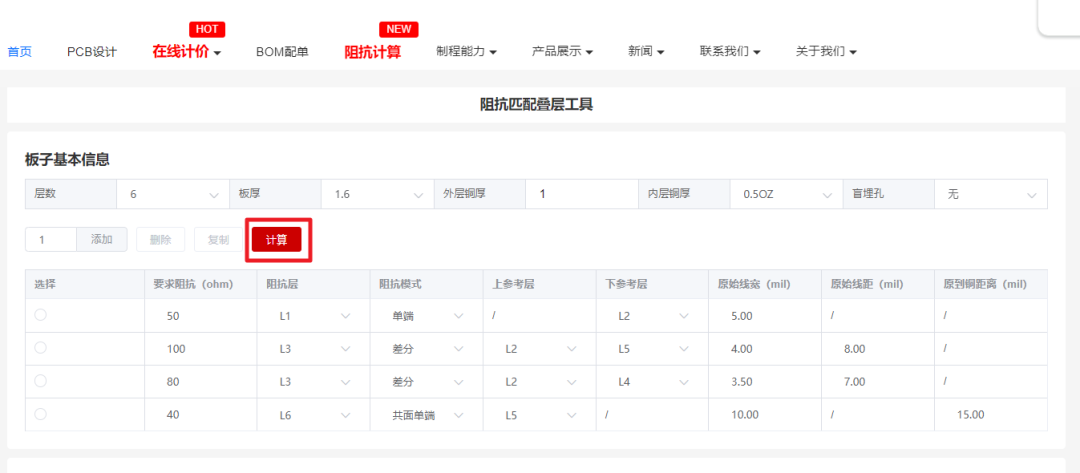
Task: Click the 原始线距 field with 7.00
Action: tap(878, 381)
